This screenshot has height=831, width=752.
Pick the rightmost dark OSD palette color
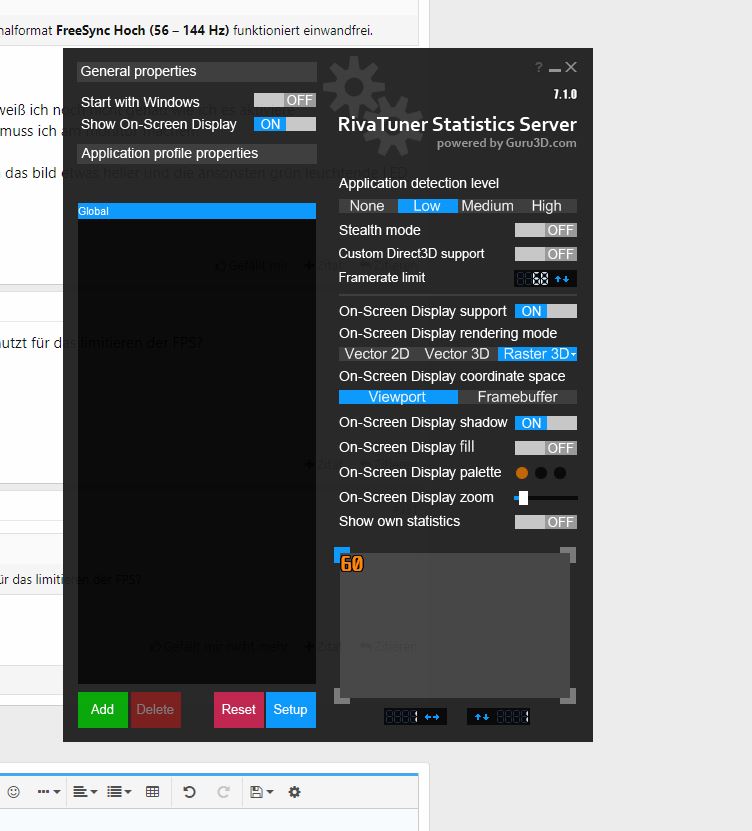tap(560, 473)
